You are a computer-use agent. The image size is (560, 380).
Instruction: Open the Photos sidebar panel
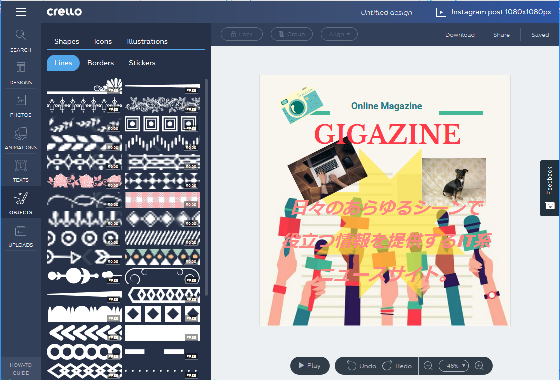pyautogui.click(x=21, y=106)
